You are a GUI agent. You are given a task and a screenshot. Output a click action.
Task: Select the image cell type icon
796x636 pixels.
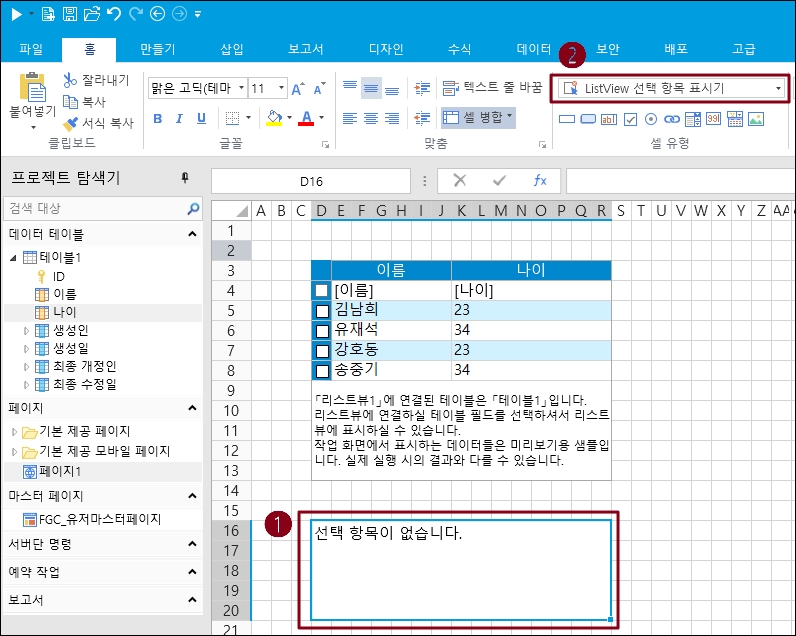coord(756,119)
